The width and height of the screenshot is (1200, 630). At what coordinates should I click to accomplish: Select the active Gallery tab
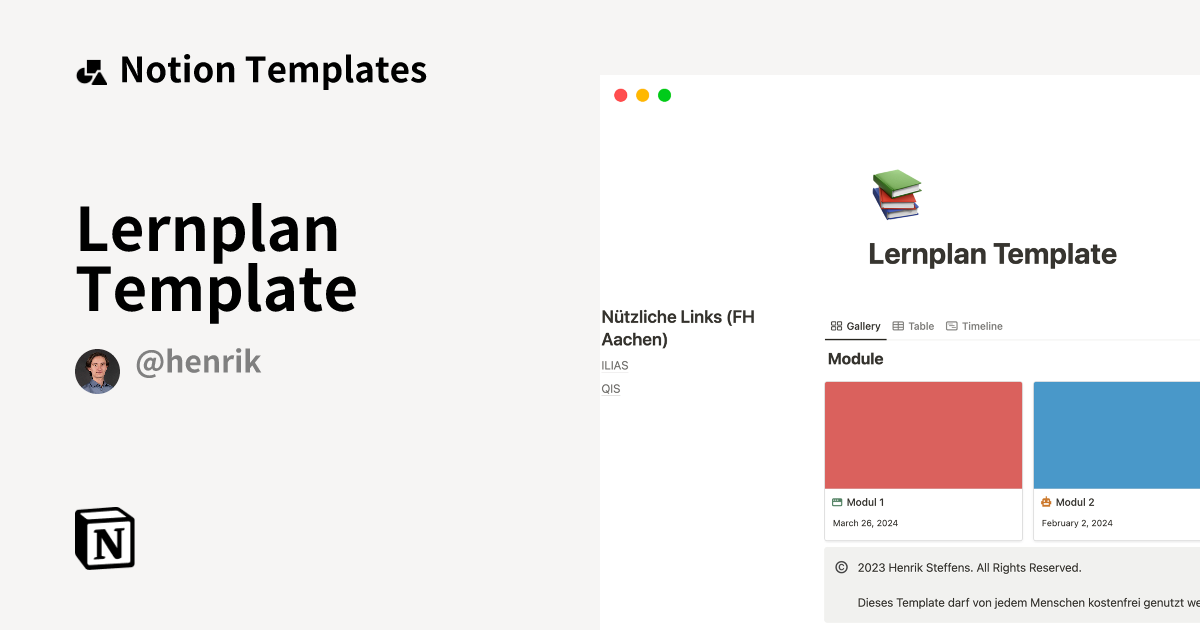[x=857, y=326]
